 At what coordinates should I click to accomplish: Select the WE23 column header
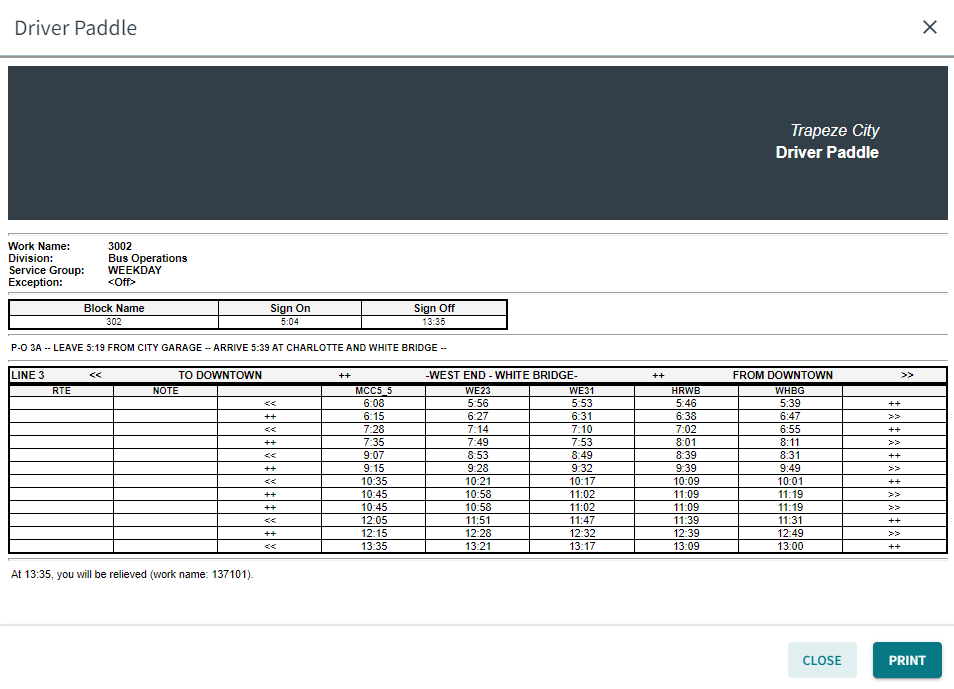click(x=478, y=390)
